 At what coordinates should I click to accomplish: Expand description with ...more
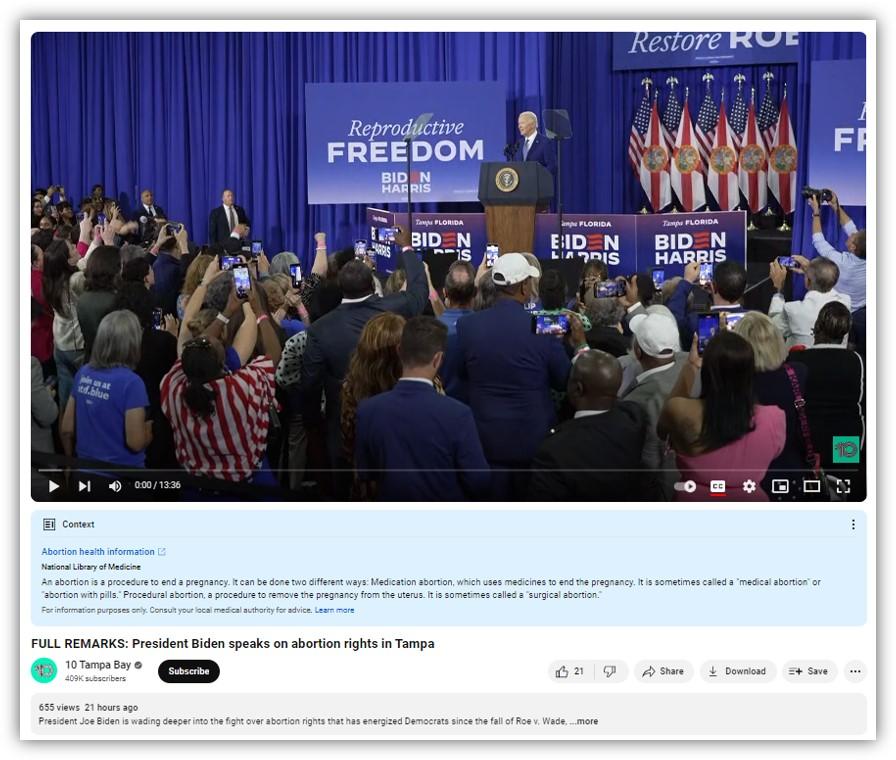click(x=584, y=721)
